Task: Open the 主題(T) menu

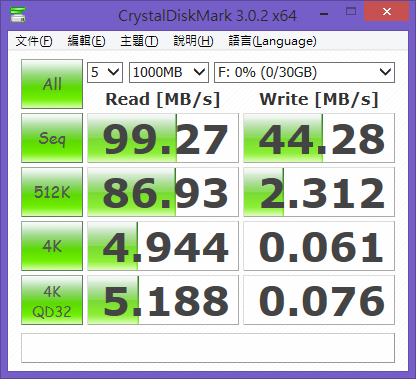Action: pos(139,41)
